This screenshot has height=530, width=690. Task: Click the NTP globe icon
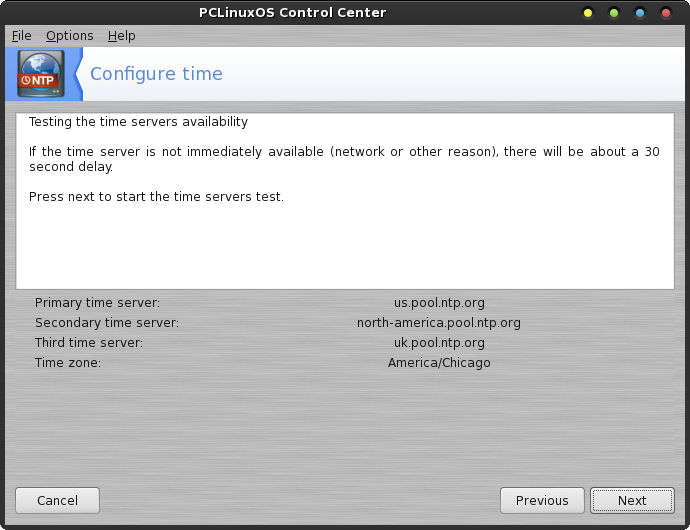click(x=40, y=74)
